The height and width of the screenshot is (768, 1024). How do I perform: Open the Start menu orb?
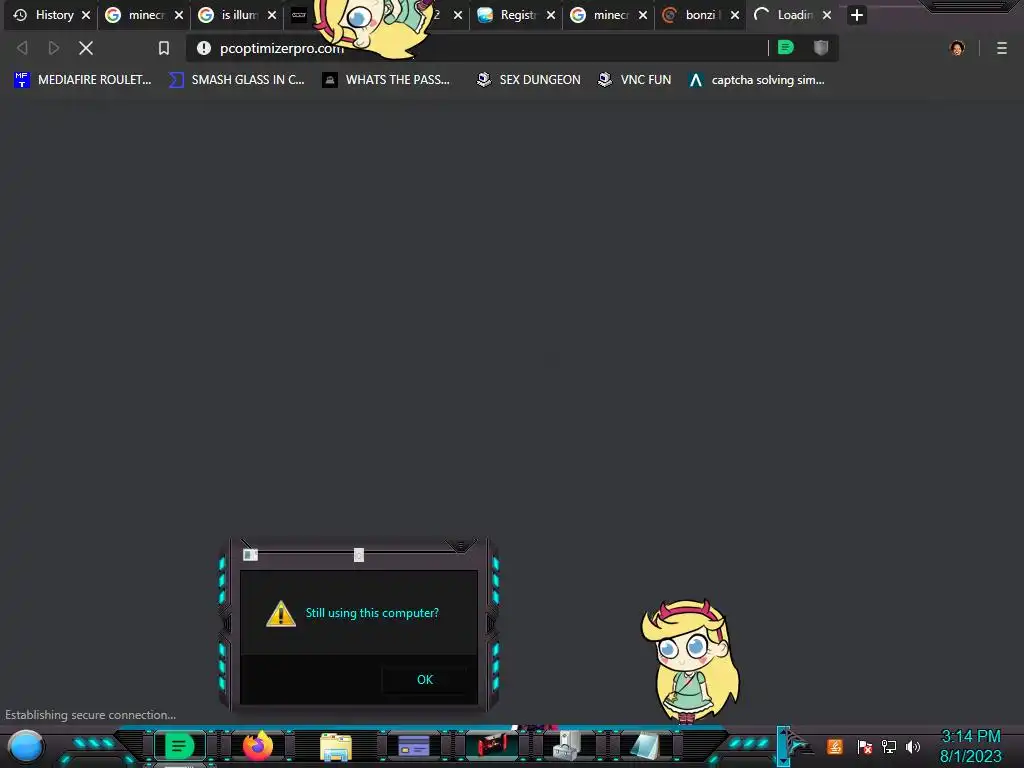coord(26,746)
